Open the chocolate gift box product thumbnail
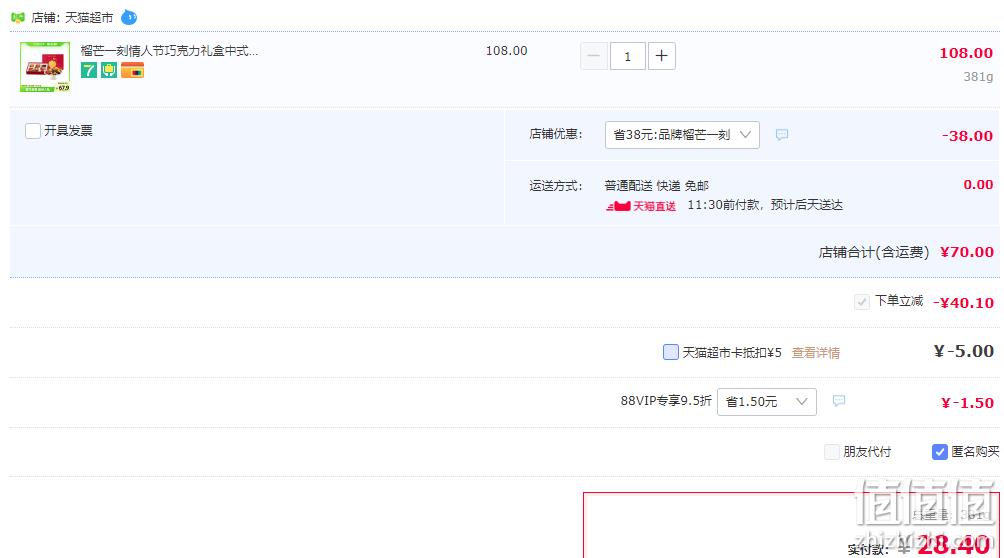This screenshot has width=1004, height=558. [x=45, y=67]
